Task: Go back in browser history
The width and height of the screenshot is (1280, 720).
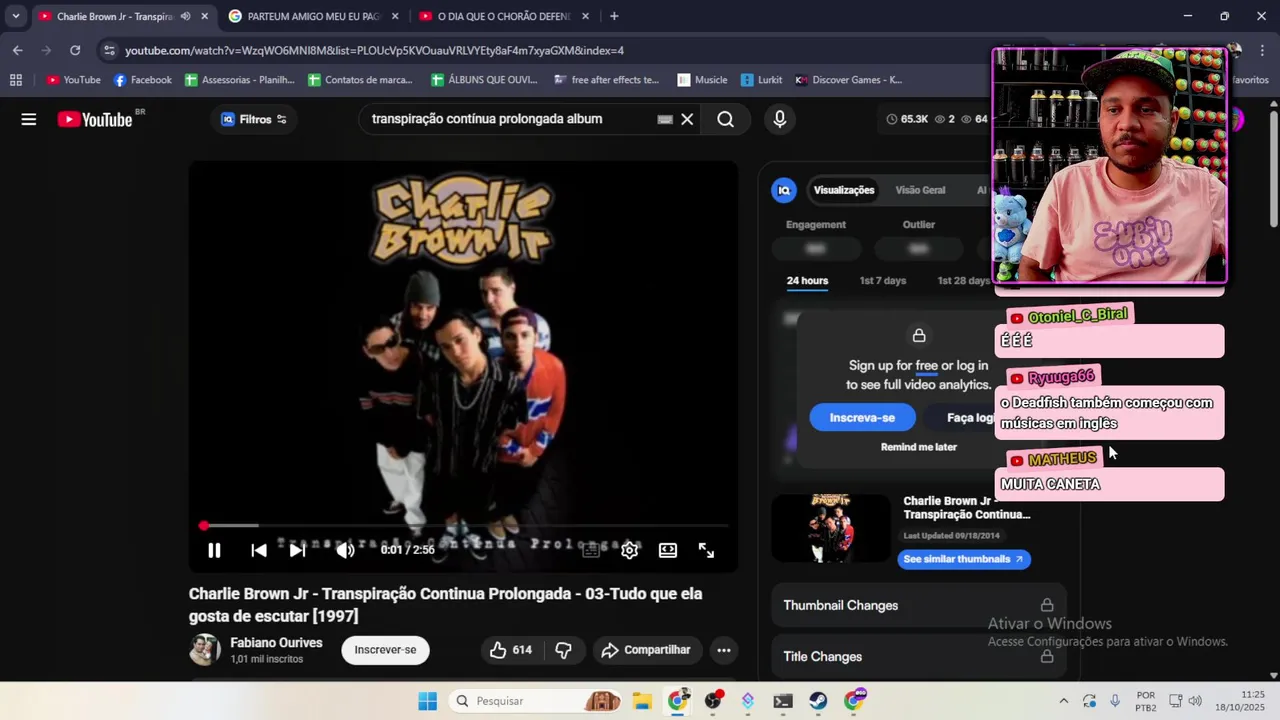Action: click(x=17, y=50)
